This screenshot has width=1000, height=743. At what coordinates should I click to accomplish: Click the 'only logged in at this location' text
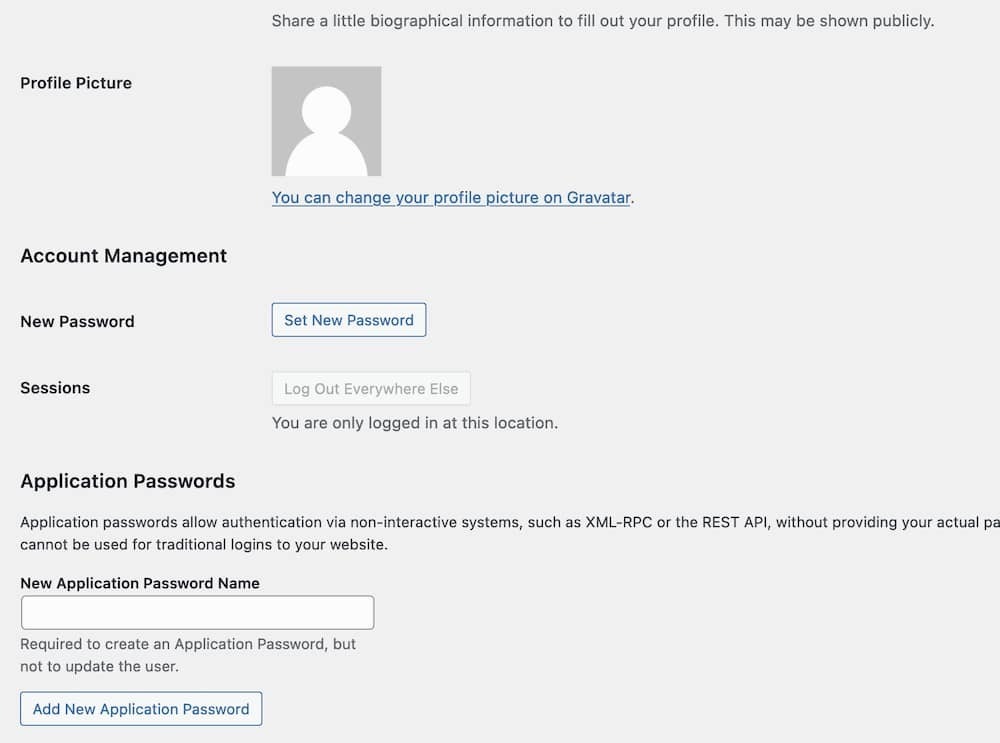(414, 423)
